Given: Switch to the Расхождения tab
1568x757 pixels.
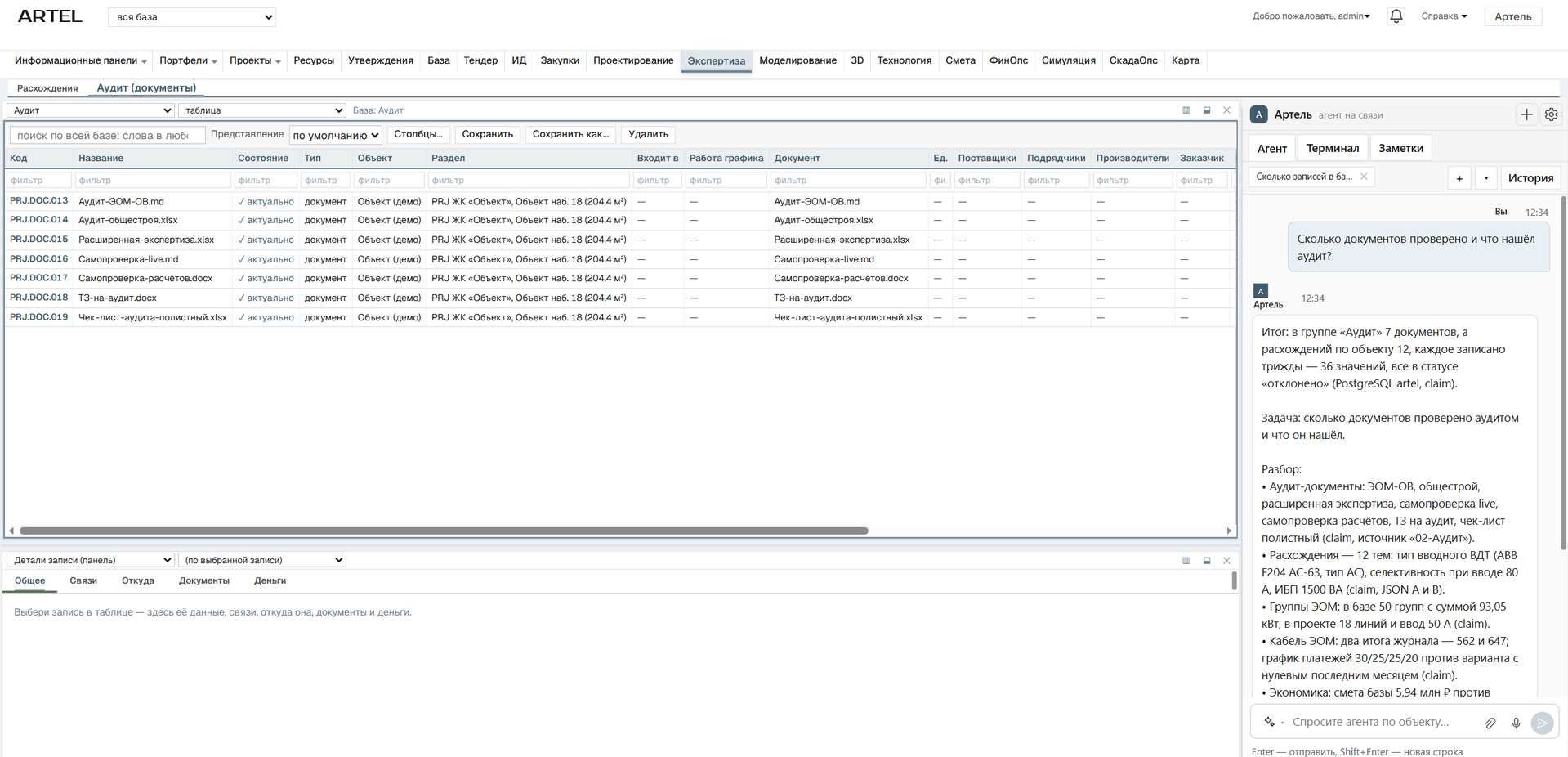Looking at the screenshot, I should (47, 88).
